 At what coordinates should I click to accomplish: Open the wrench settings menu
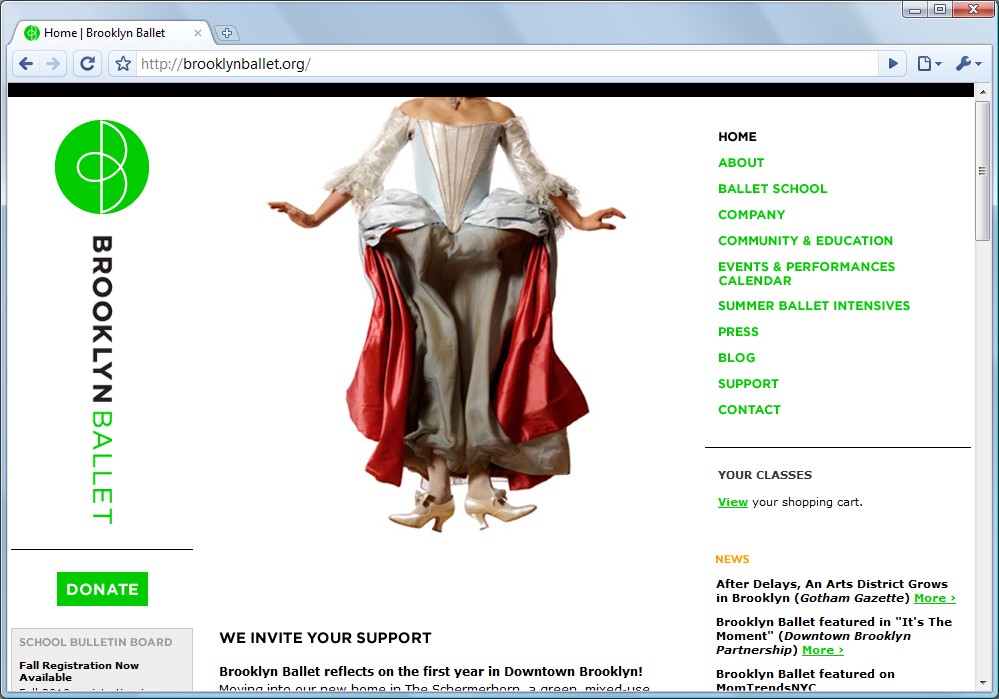(968, 64)
